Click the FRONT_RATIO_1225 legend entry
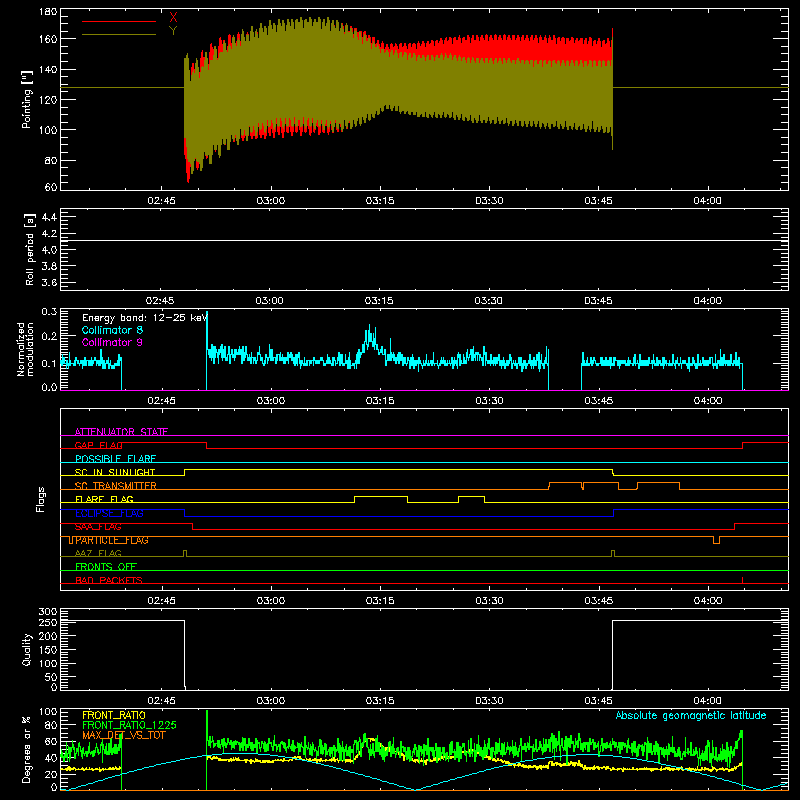 [x=130, y=725]
